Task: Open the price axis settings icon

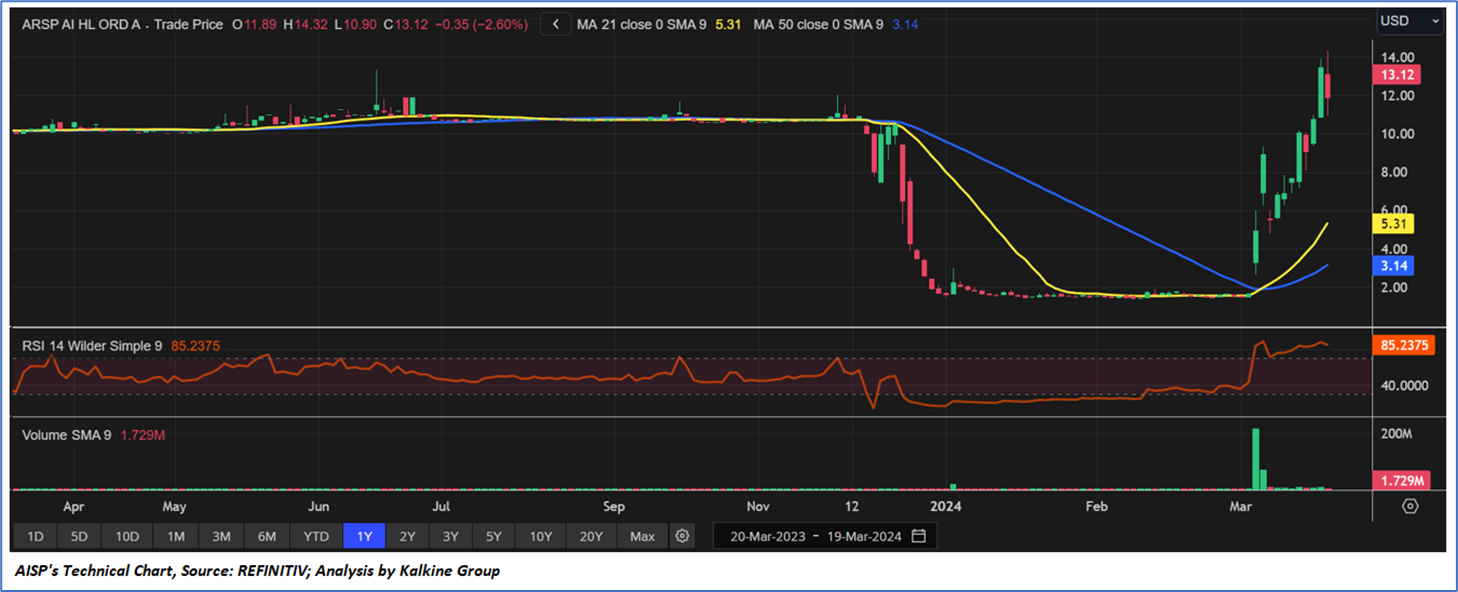Action: click(1410, 506)
